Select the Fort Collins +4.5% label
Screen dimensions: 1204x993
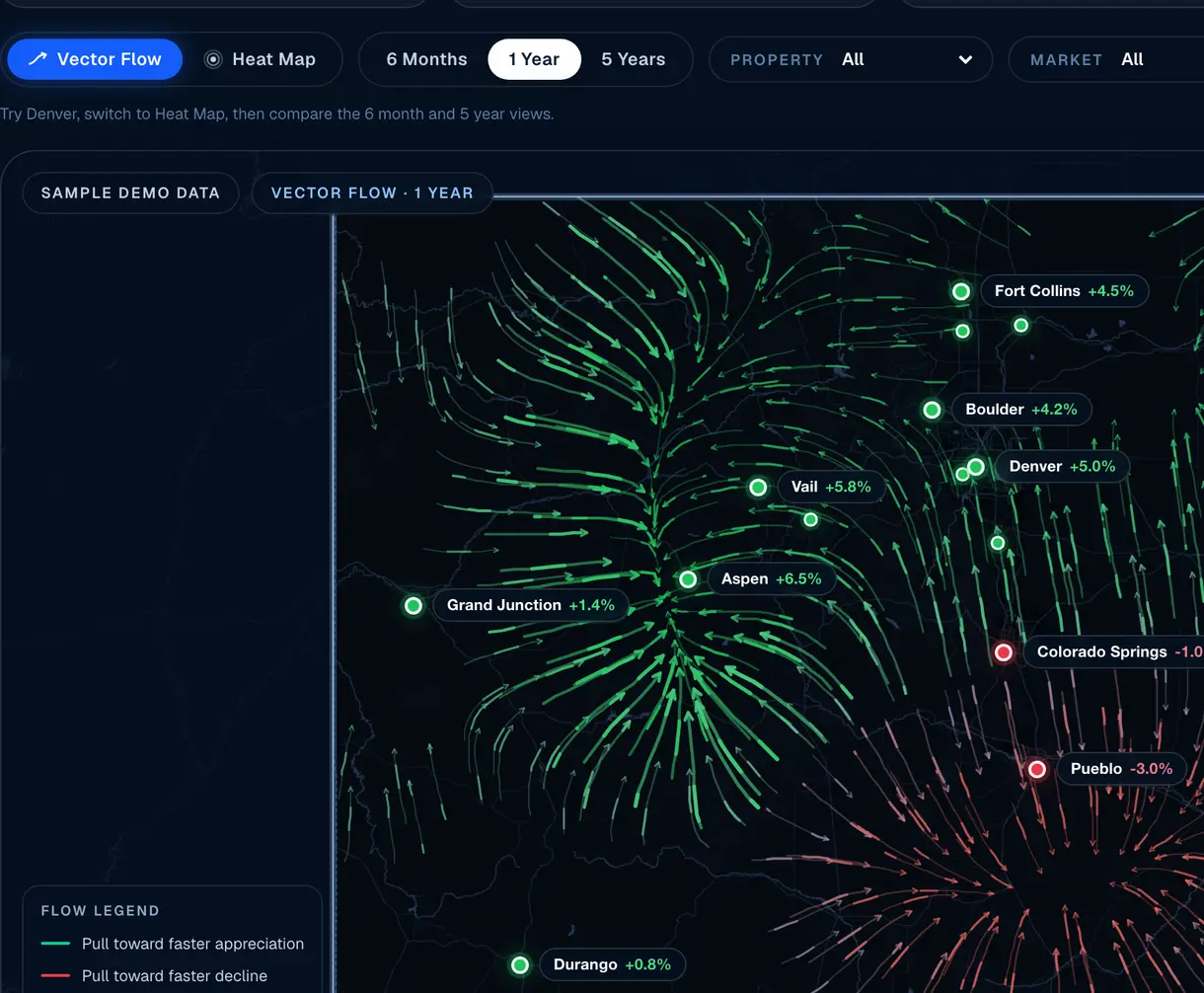(1064, 291)
